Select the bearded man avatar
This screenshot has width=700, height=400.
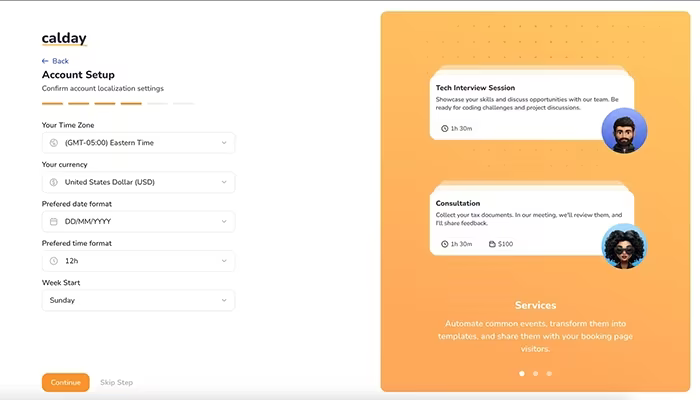[624, 130]
